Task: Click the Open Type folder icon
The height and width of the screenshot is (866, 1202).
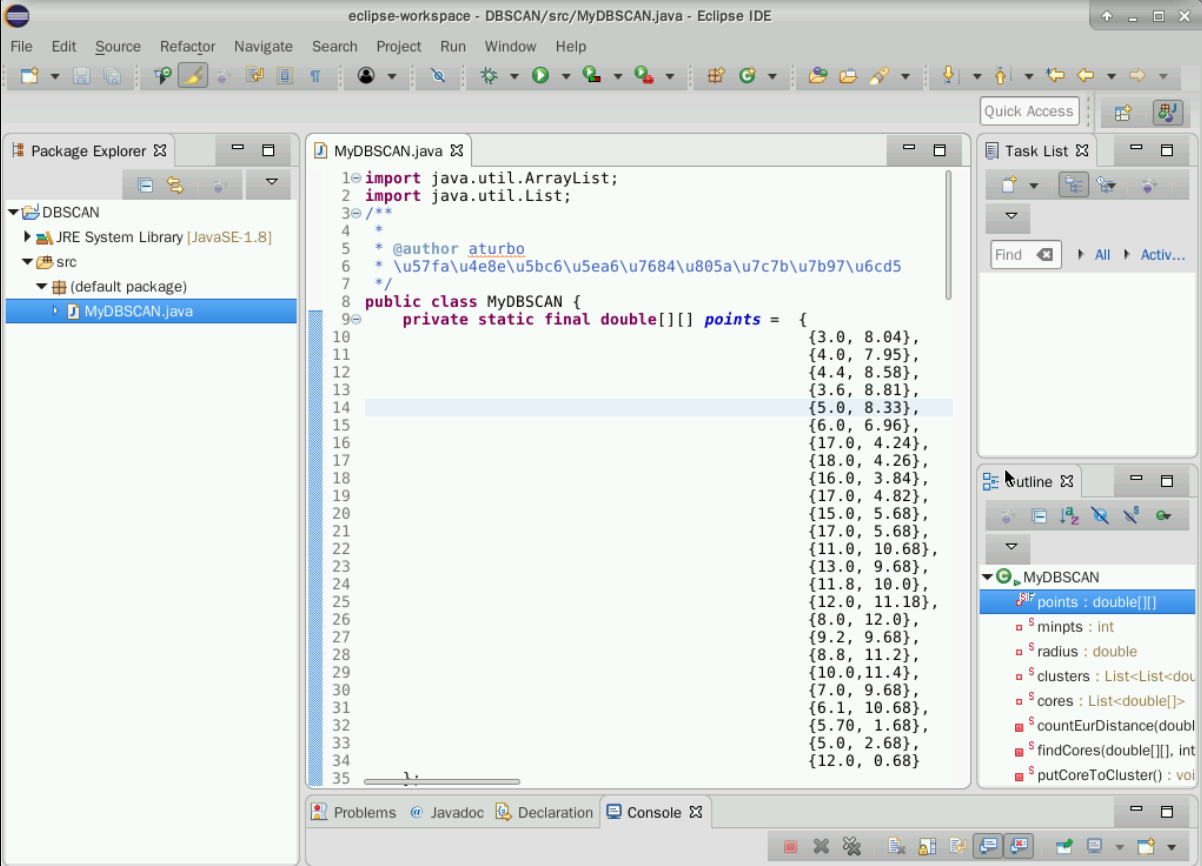Action: point(818,75)
